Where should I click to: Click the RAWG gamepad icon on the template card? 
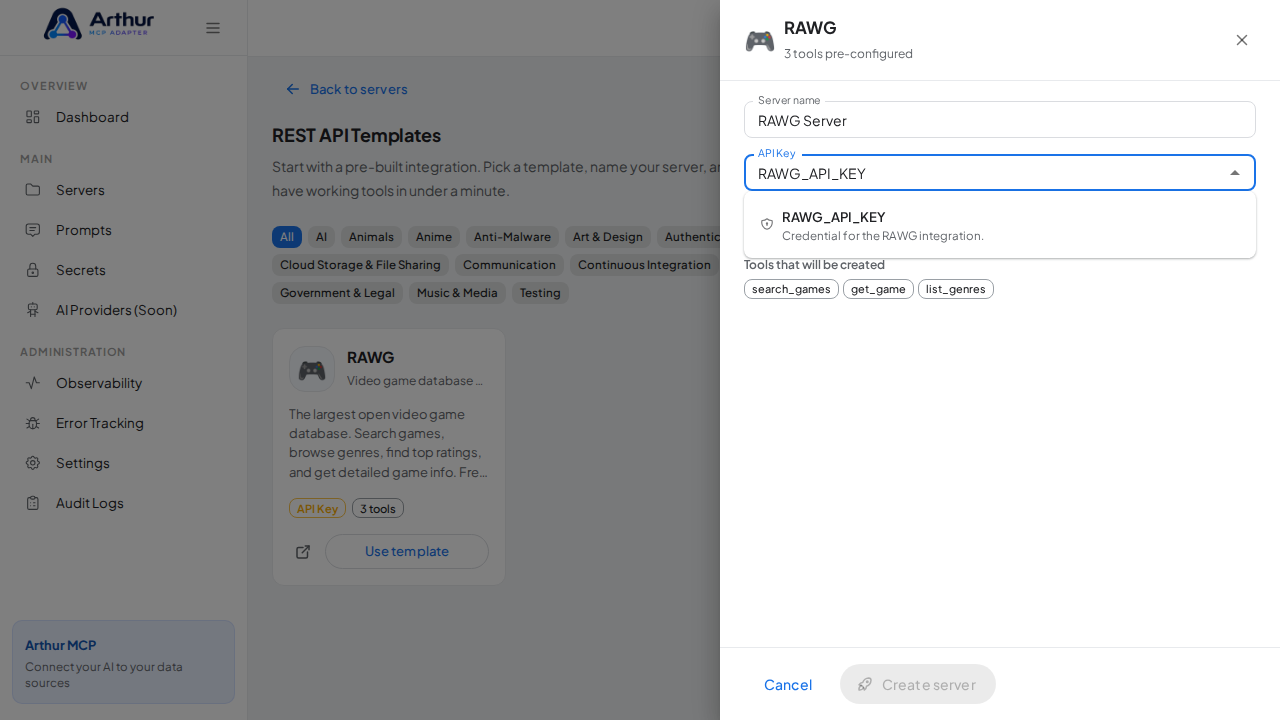point(312,369)
